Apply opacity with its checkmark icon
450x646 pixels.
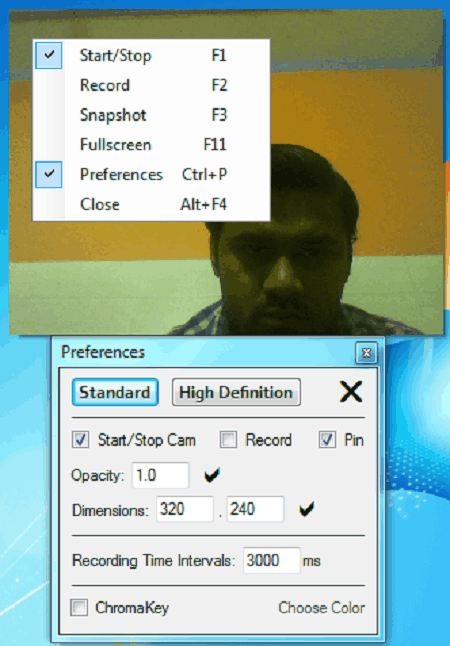pos(212,475)
